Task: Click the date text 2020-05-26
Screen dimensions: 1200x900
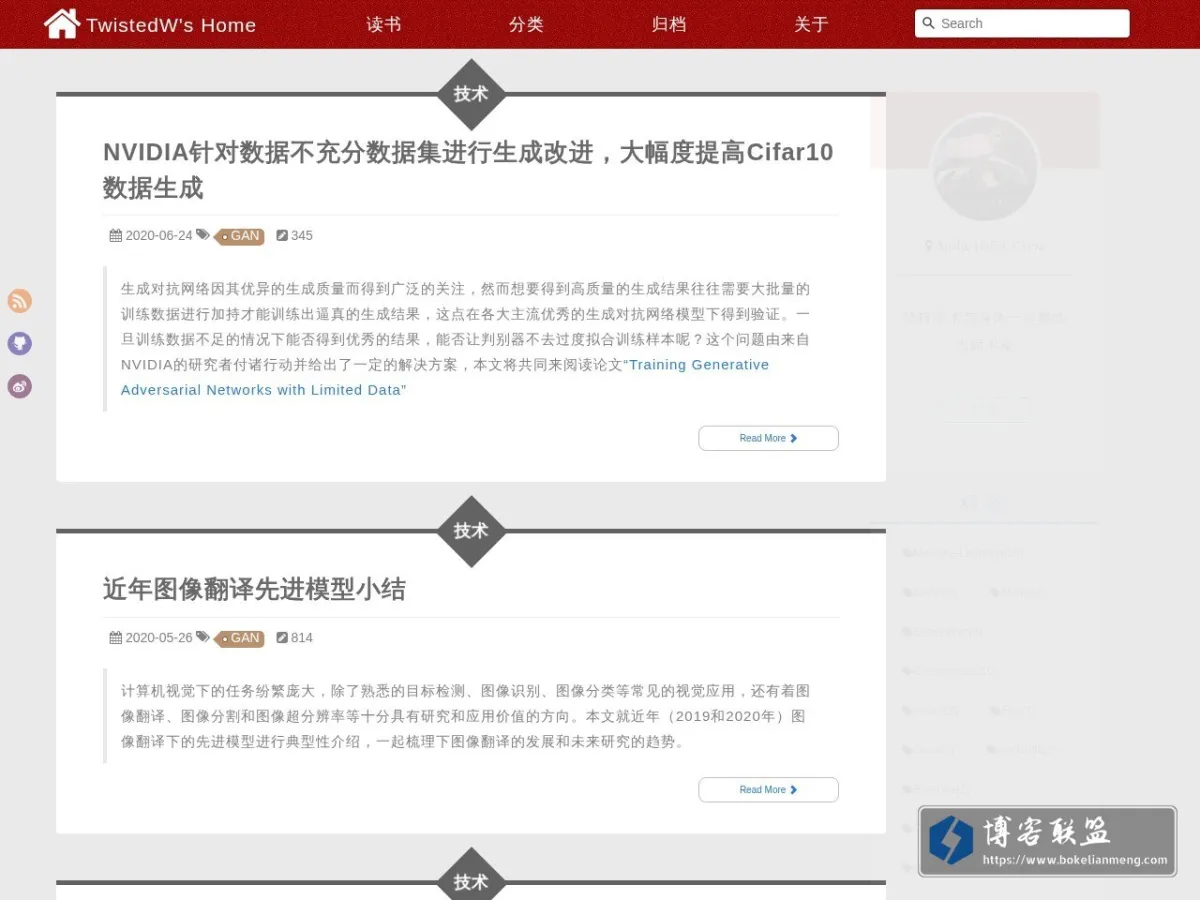Action: pos(159,638)
